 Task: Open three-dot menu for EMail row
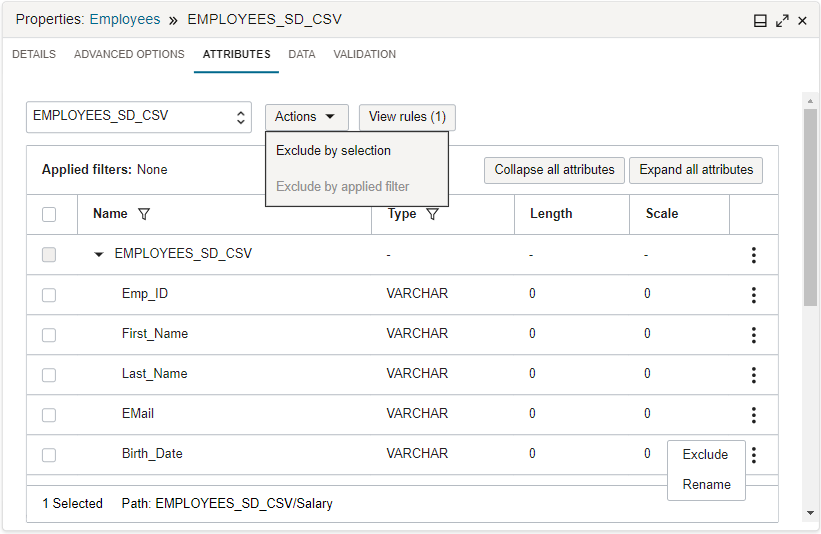(754, 415)
